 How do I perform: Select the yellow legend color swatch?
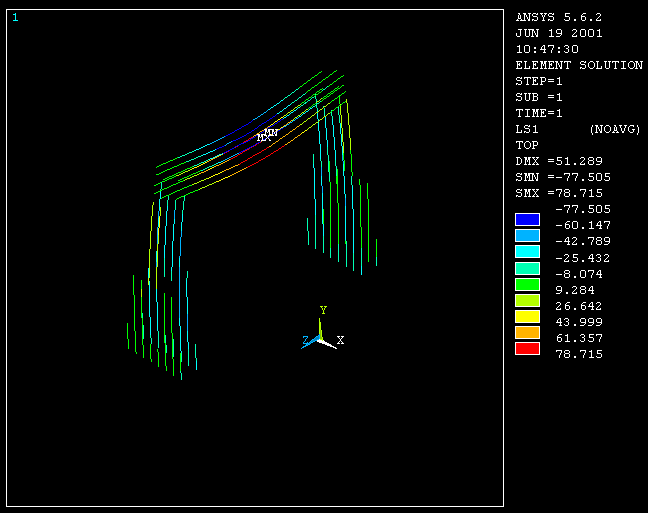coord(527,316)
